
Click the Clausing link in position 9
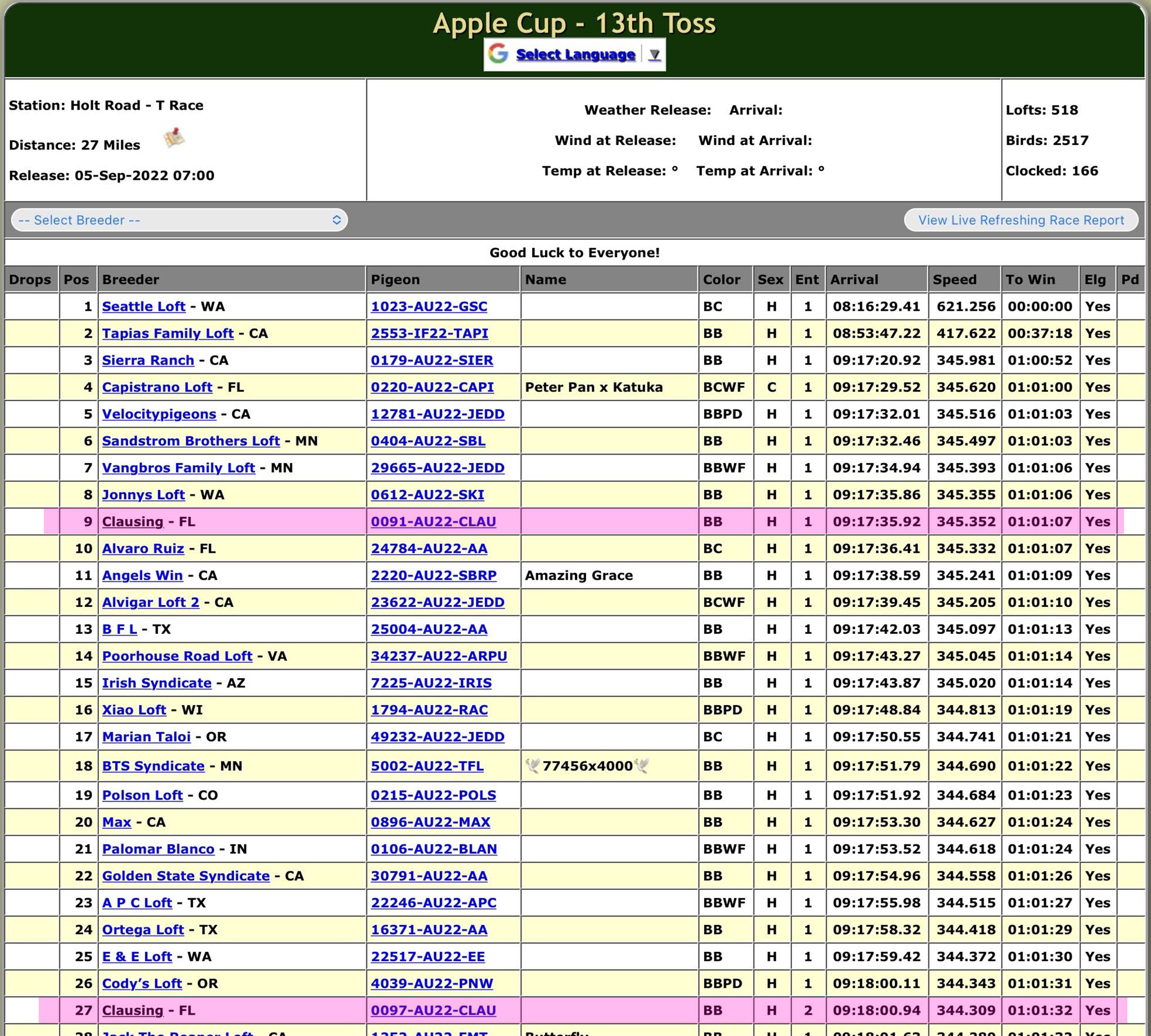point(132,522)
